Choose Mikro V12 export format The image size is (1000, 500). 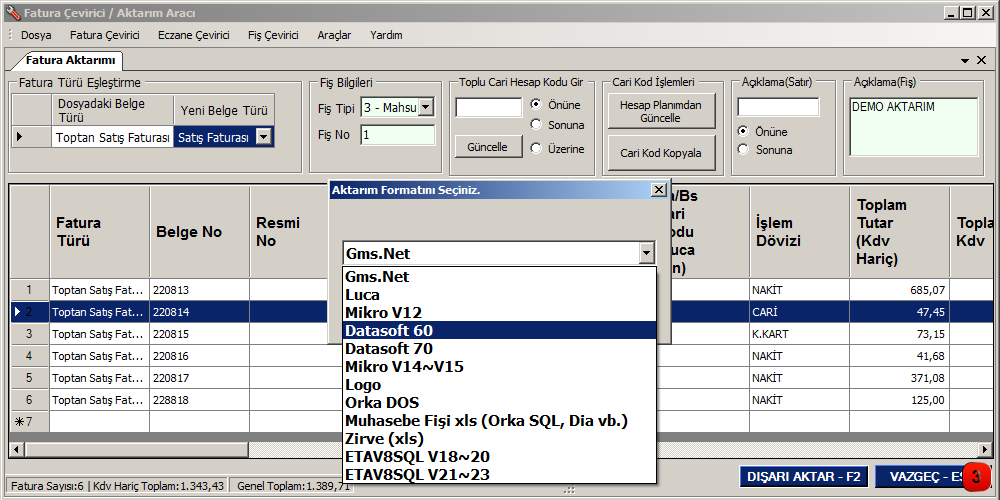(499, 312)
